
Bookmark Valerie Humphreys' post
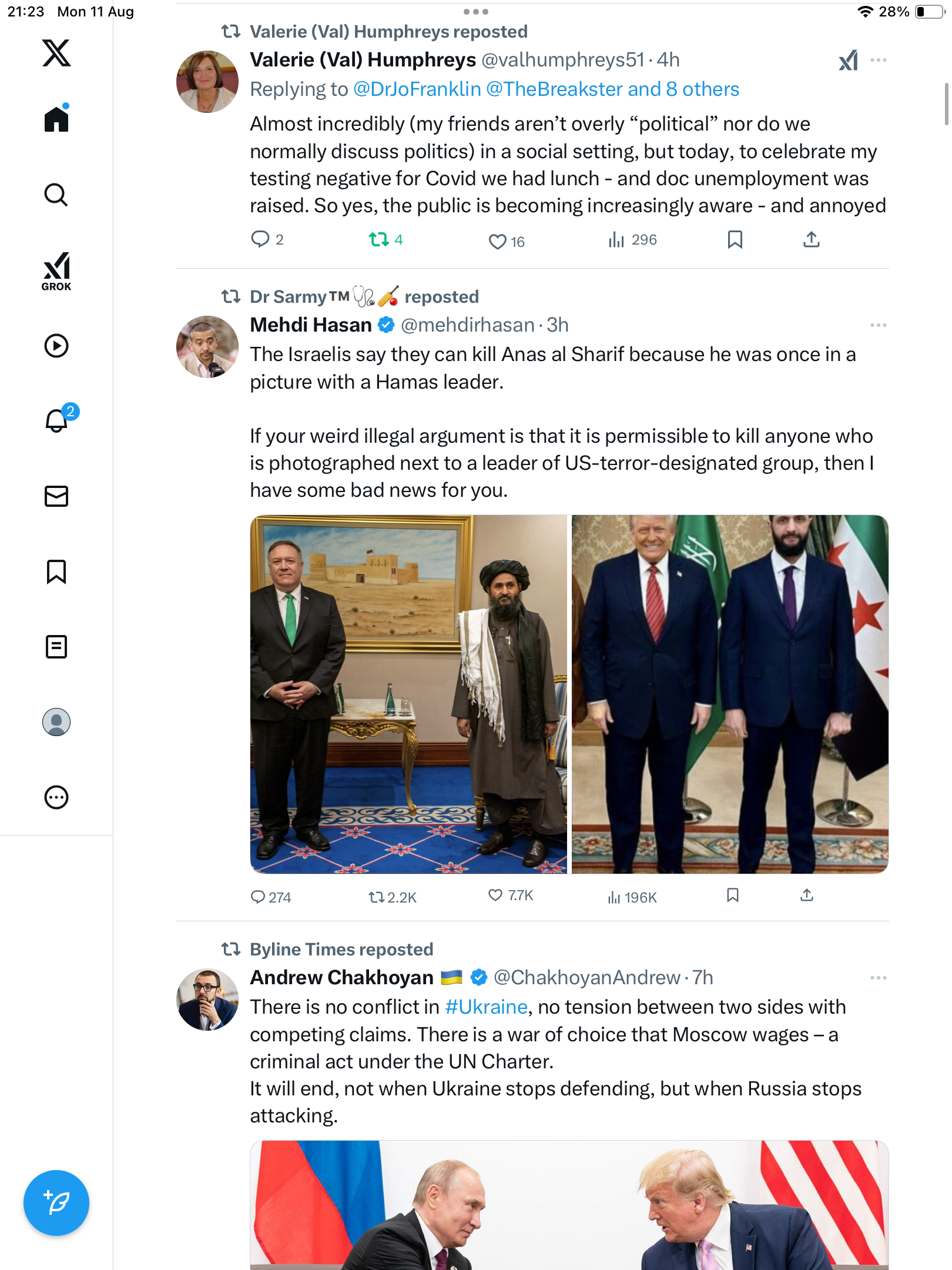point(735,240)
